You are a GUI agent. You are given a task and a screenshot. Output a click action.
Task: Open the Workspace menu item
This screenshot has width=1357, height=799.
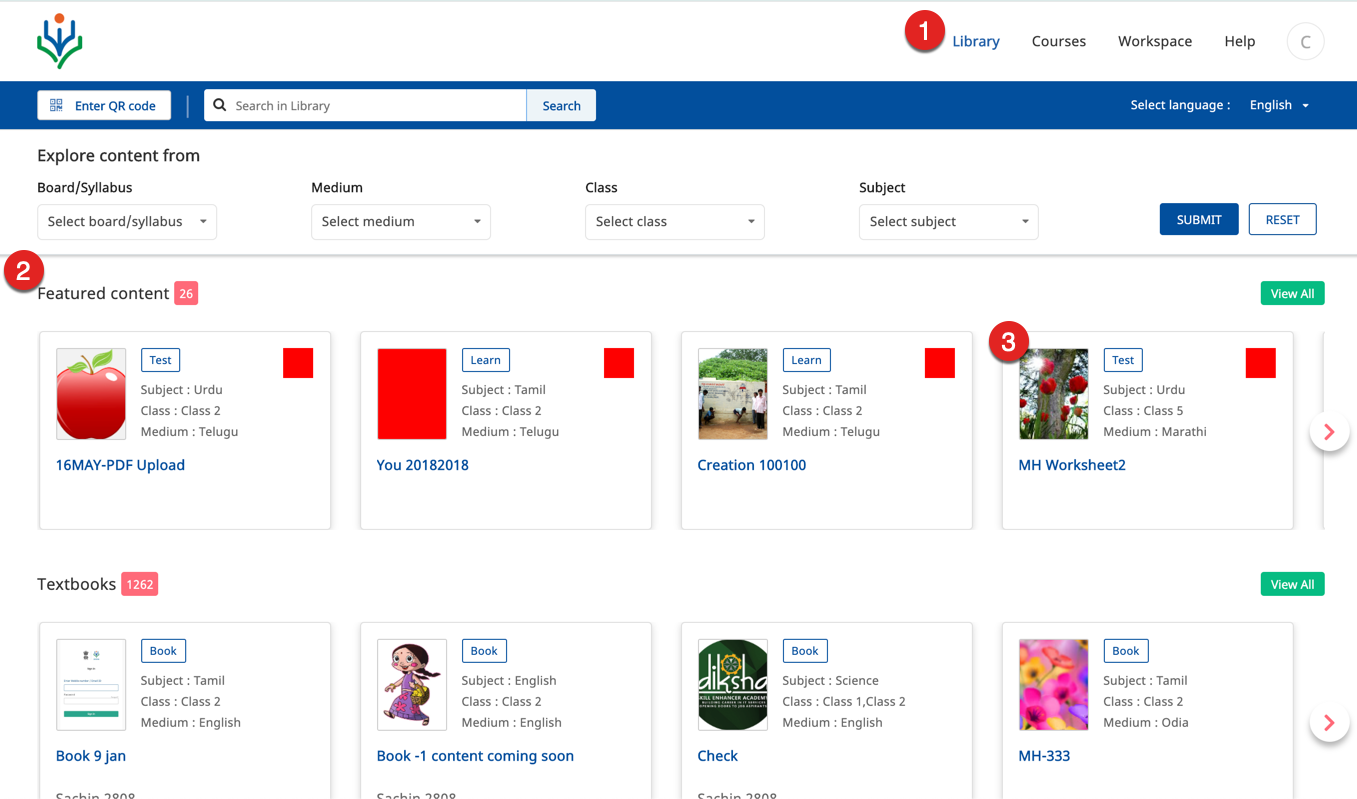1154,41
